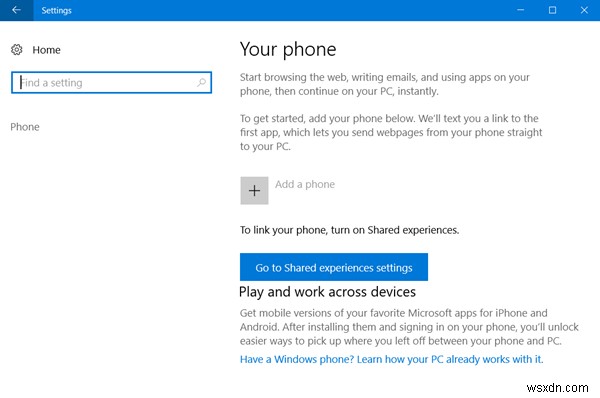The height and width of the screenshot is (398, 600).
Task: Click the 'To link your phone' text
Action: (x=349, y=230)
